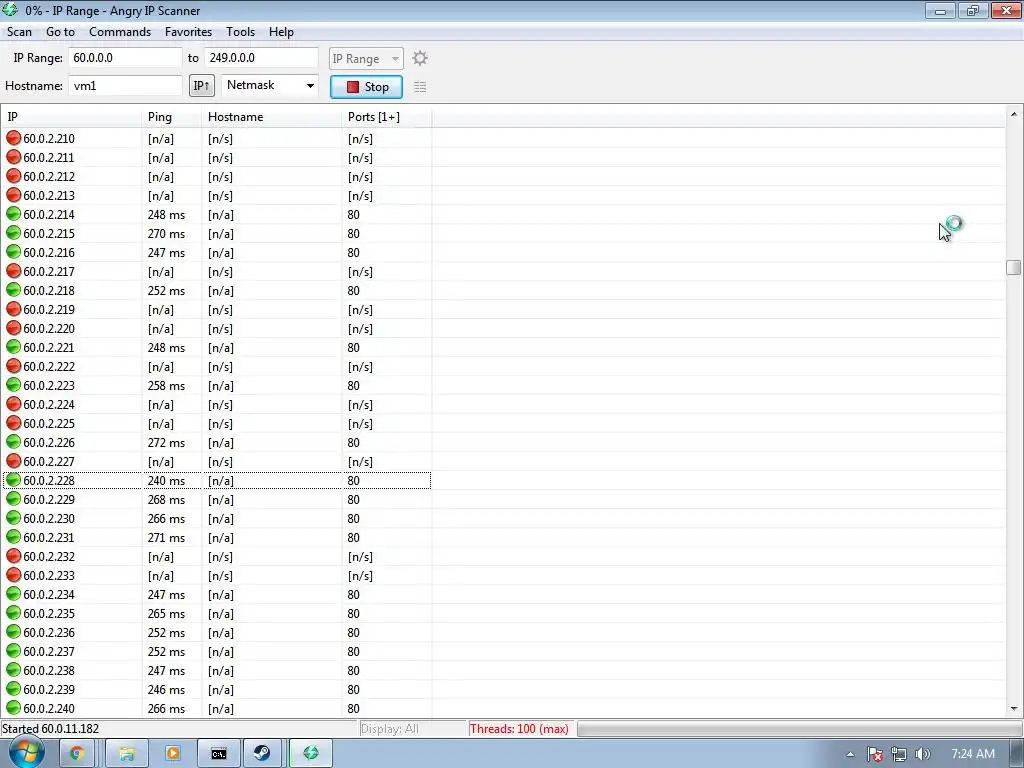The image size is (1024, 768).
Task: Click the Stop scan button
Action: 366,87
